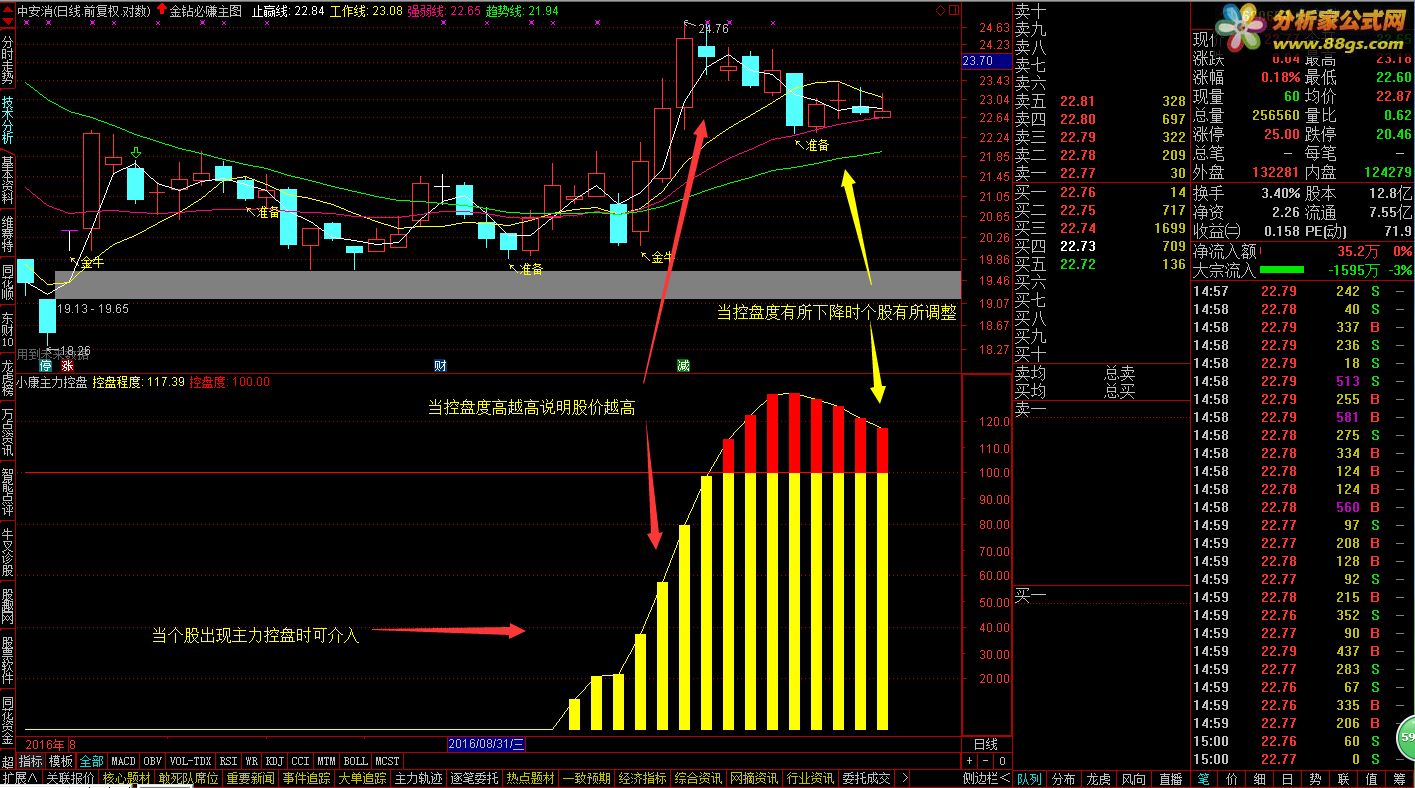Image resolution: width=1415 pixels, height=788 pixels.
Task: Open the 牛叉诊股 sidebar tab
Action: [x=8, y=552]
